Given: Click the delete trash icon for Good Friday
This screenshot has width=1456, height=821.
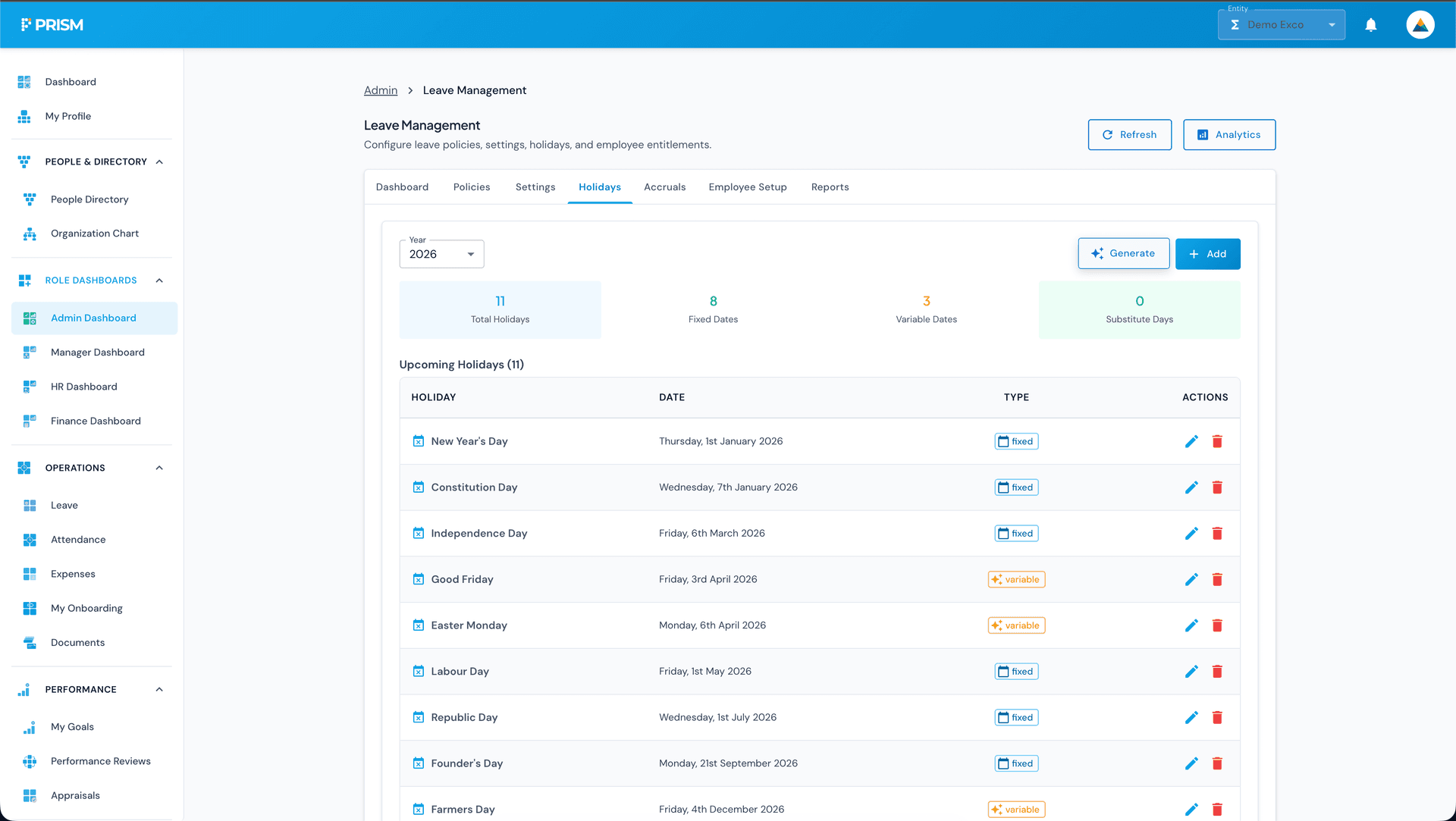Looking at the screenshot, I should [1218, 579].
